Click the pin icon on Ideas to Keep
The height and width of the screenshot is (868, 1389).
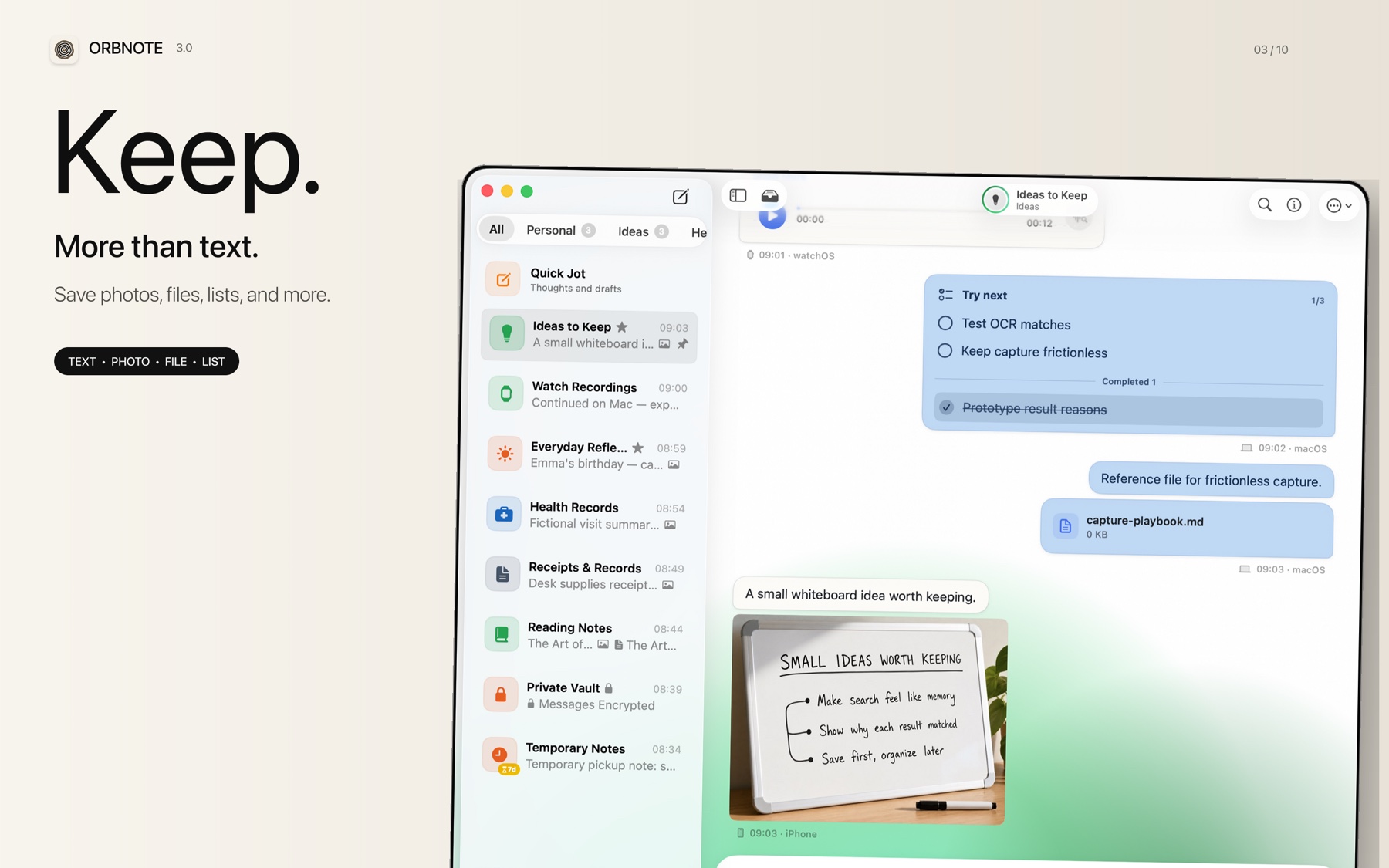[x=683, y=344]
